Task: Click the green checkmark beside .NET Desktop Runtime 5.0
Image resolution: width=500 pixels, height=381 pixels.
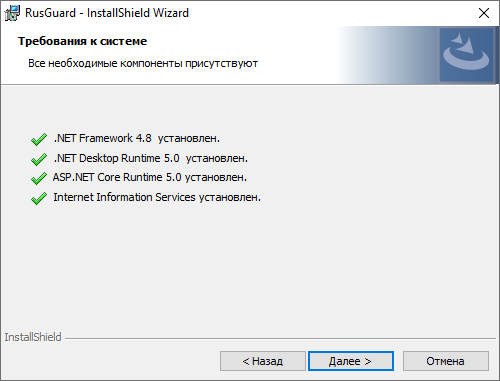Action: (x=39, y=159)
